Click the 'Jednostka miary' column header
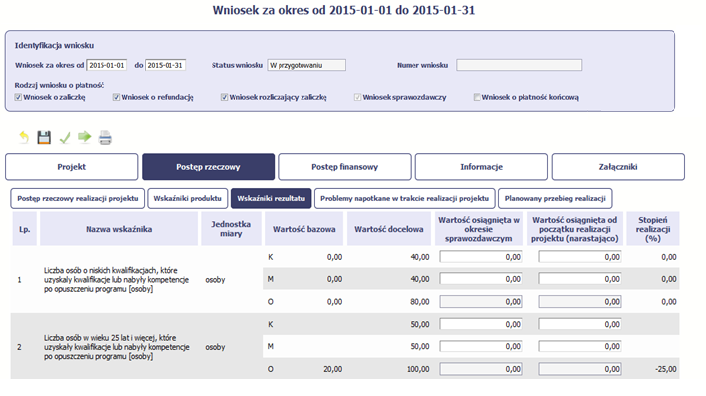Viewport: 706px width, 396px height. click(x=231, y=229)
